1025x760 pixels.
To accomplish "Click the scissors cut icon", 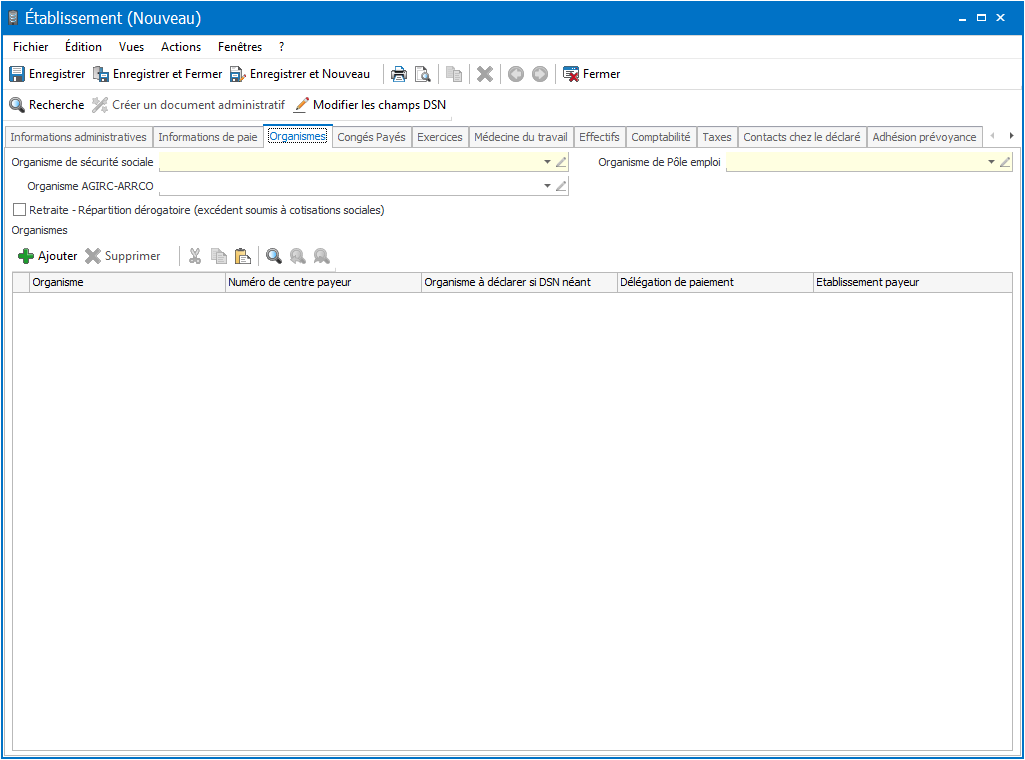I will pos(195,256).
